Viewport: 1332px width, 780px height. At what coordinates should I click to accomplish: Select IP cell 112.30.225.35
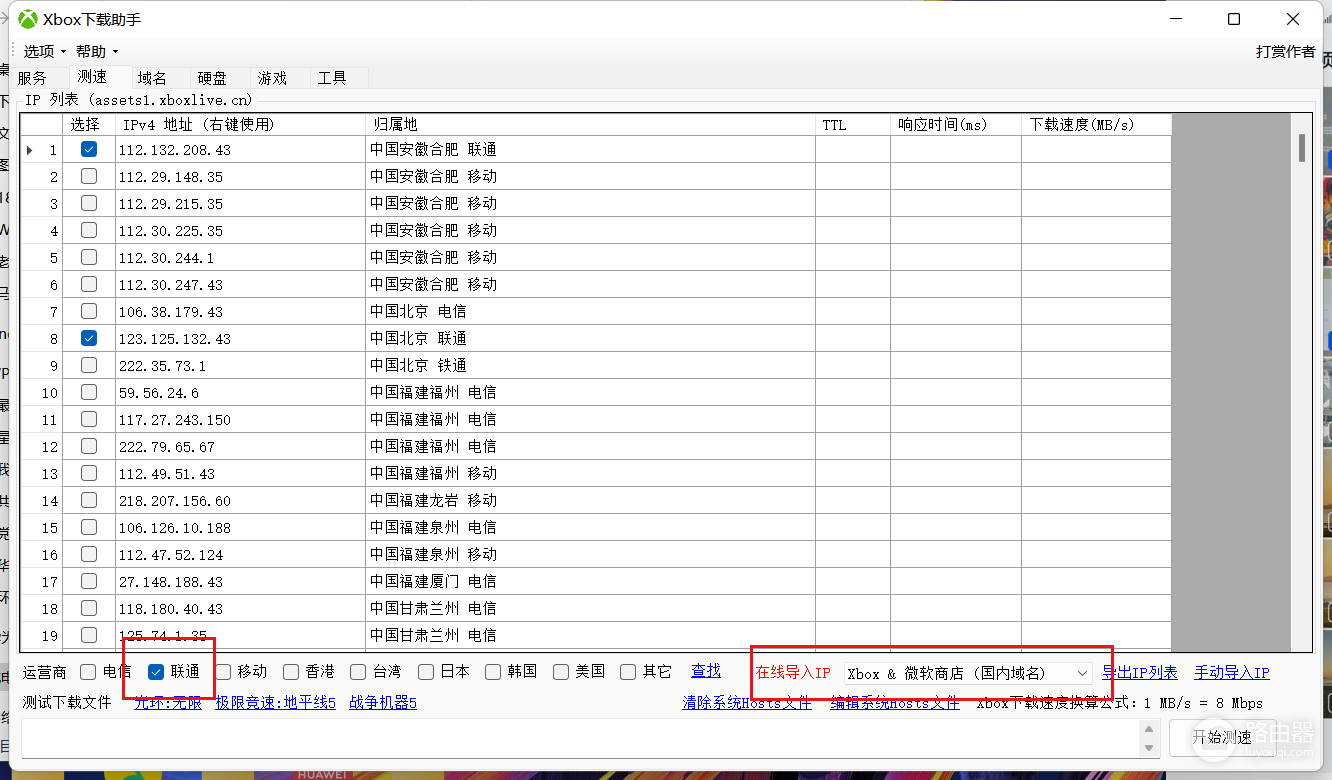tap(240, 230)
